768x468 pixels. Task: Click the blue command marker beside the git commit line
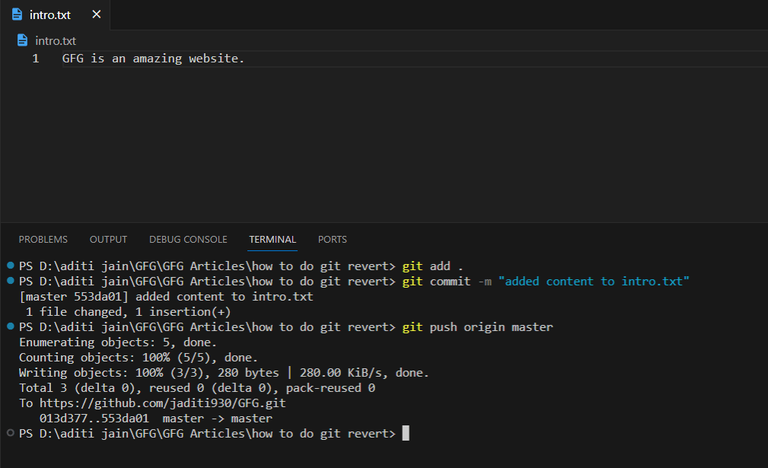(10, 281)
